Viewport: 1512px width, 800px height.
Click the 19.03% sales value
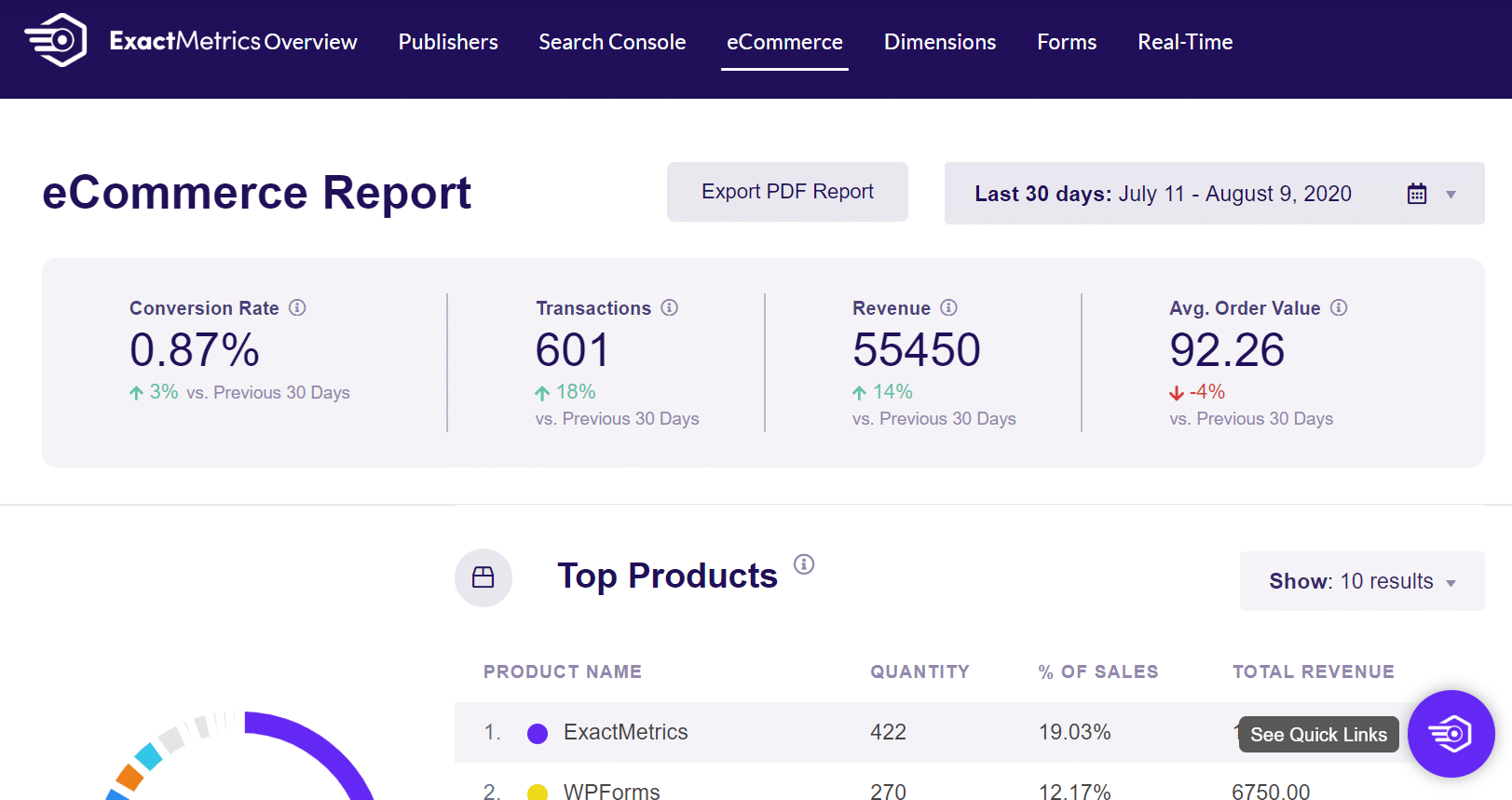[x=1075, y=732]
